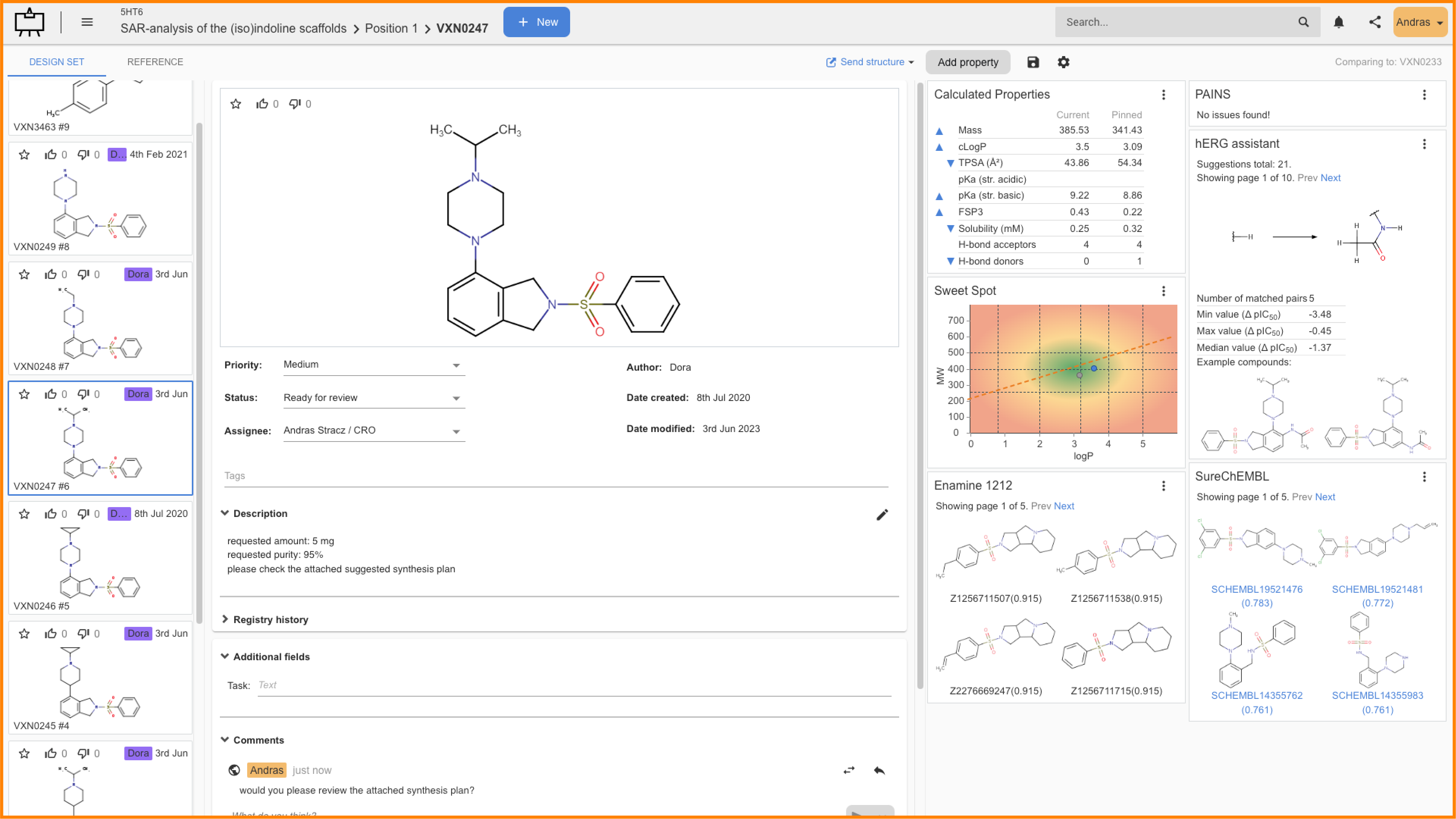The width and height of the screenshot is (1456, 819).
Task: Switch to the REFERENCE tab
Action: (155, 62)
